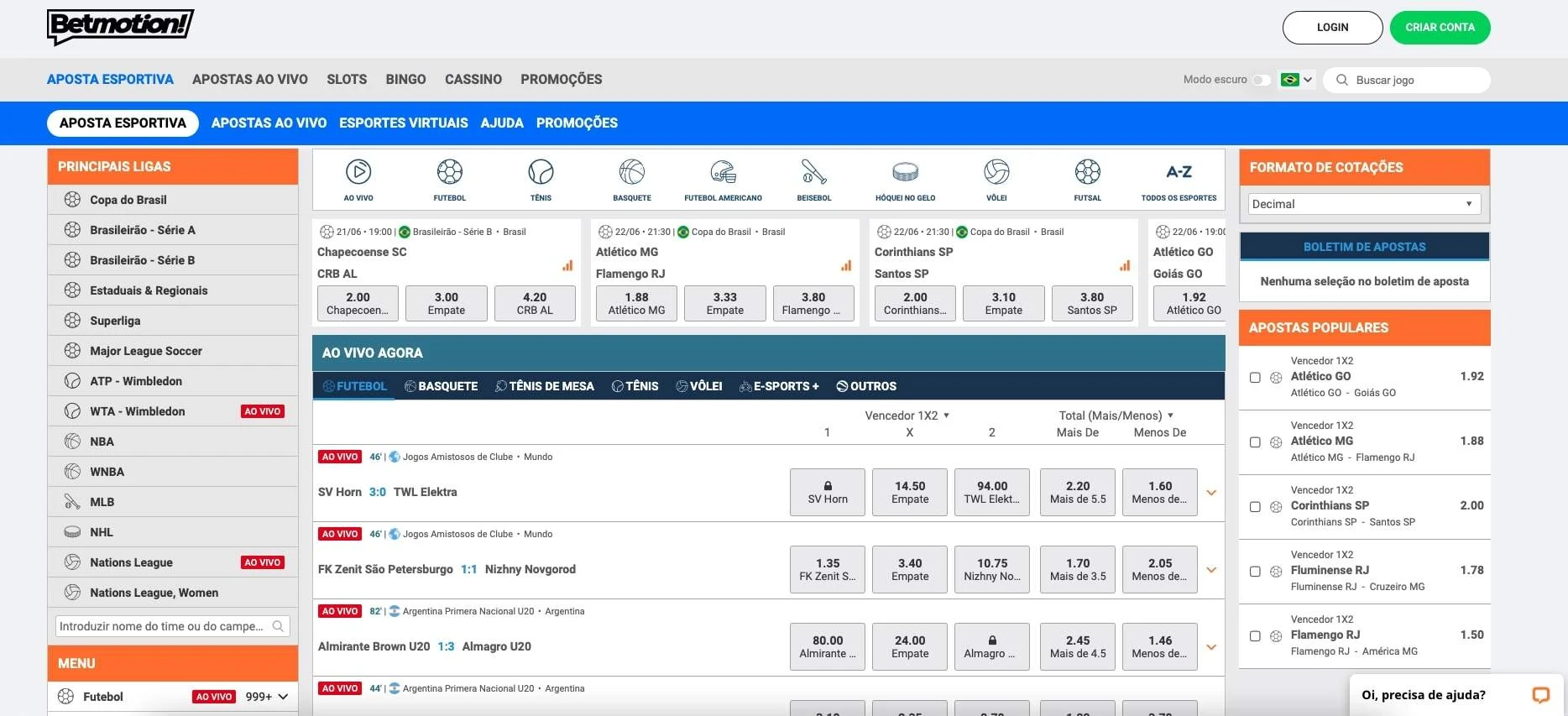The height and width of the screenshot is (716, 1568).
Task: Open stats icon for Chapecoense SC match
Action: pyautogui.click(x=567, y=265)
